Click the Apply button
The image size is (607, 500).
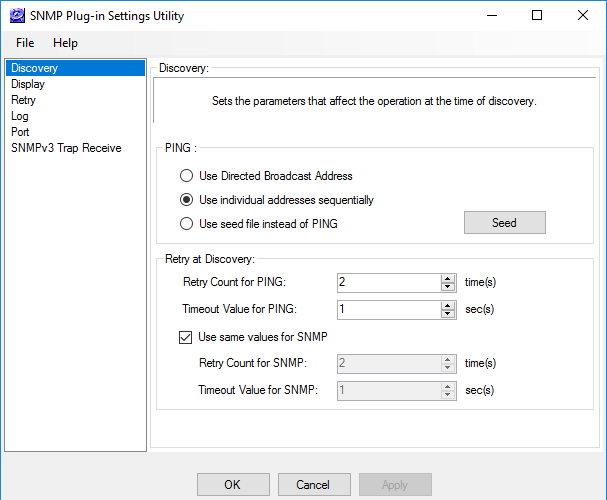(x=395, y=485)
